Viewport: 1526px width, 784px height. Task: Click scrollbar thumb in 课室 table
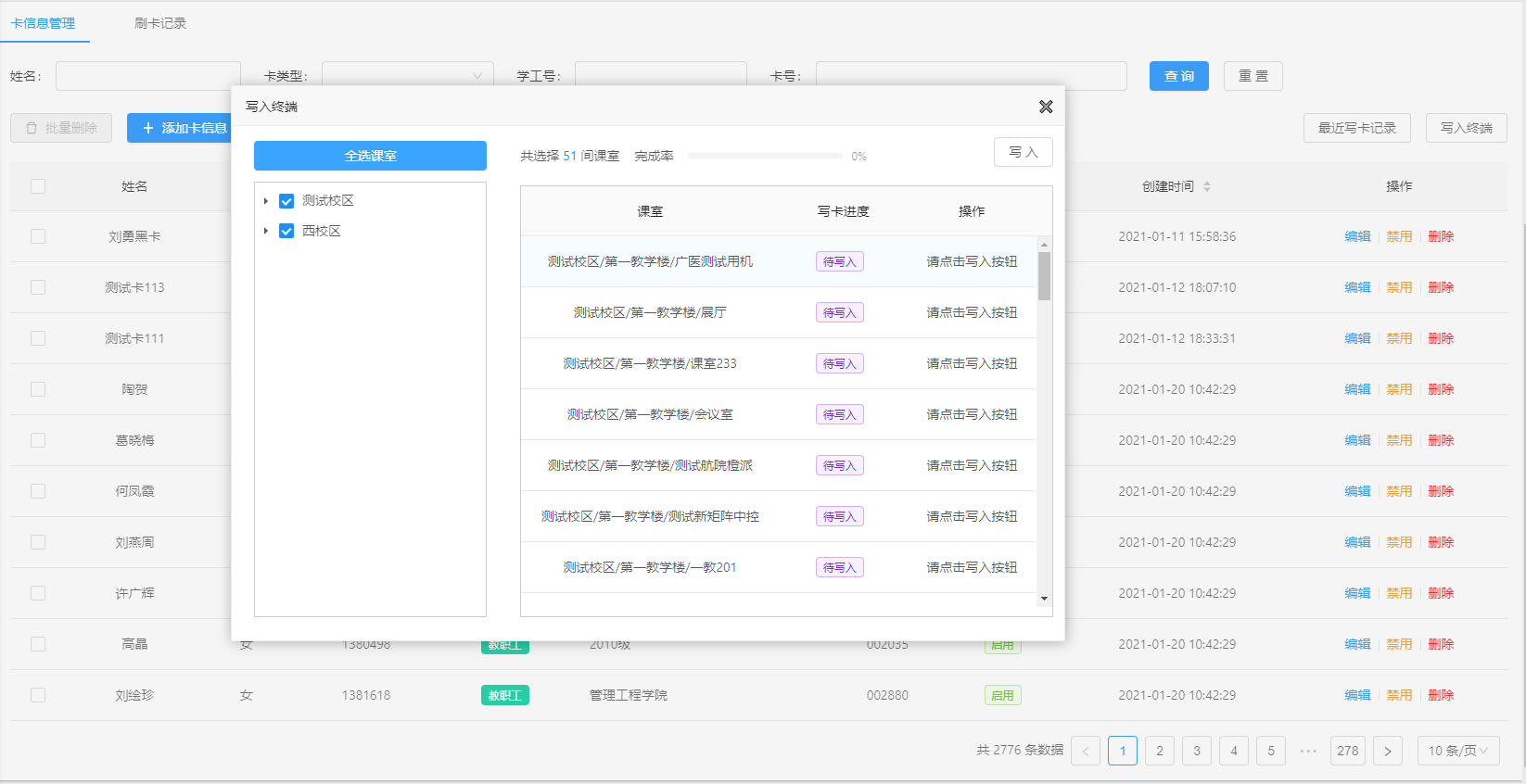point(1044,276)
